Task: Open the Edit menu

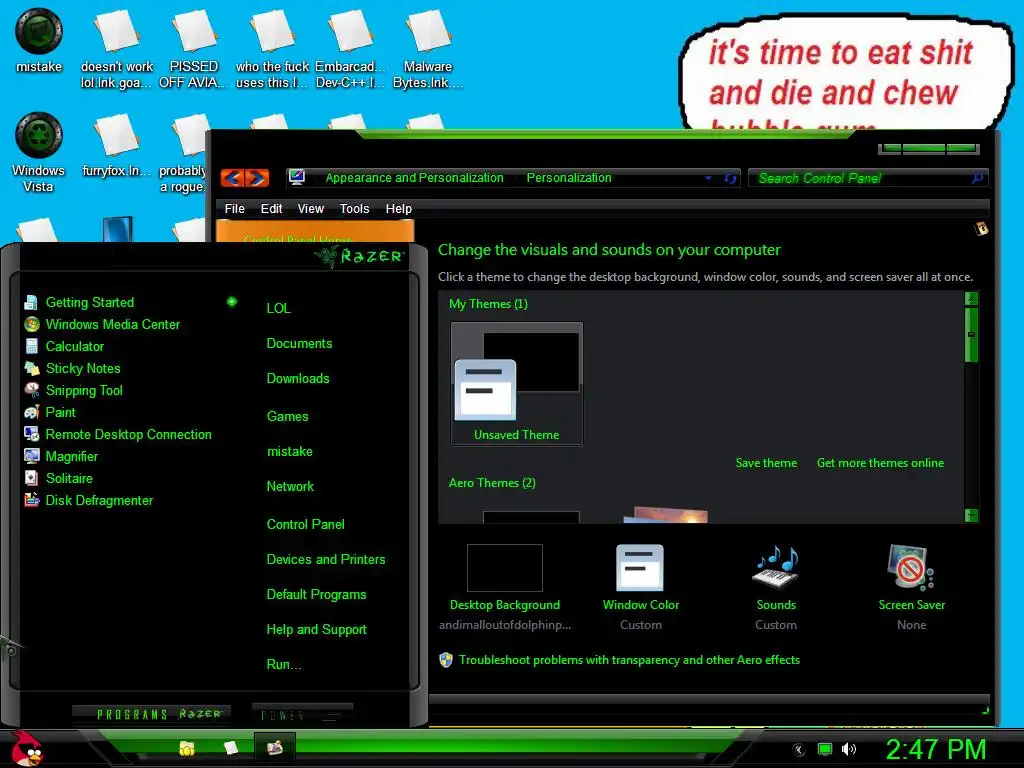Action: pyautogui.click(x=271, y=209)
